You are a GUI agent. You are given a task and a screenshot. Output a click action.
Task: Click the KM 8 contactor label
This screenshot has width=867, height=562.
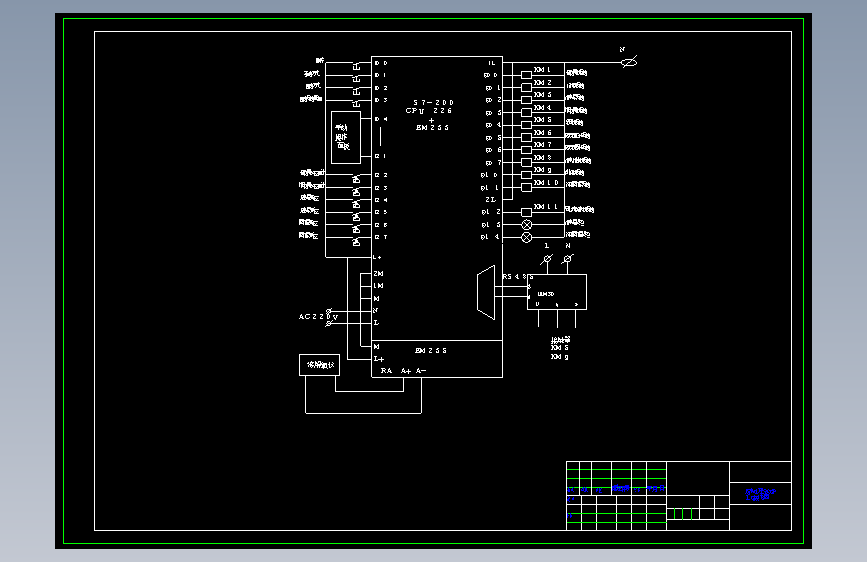(542, 158)
